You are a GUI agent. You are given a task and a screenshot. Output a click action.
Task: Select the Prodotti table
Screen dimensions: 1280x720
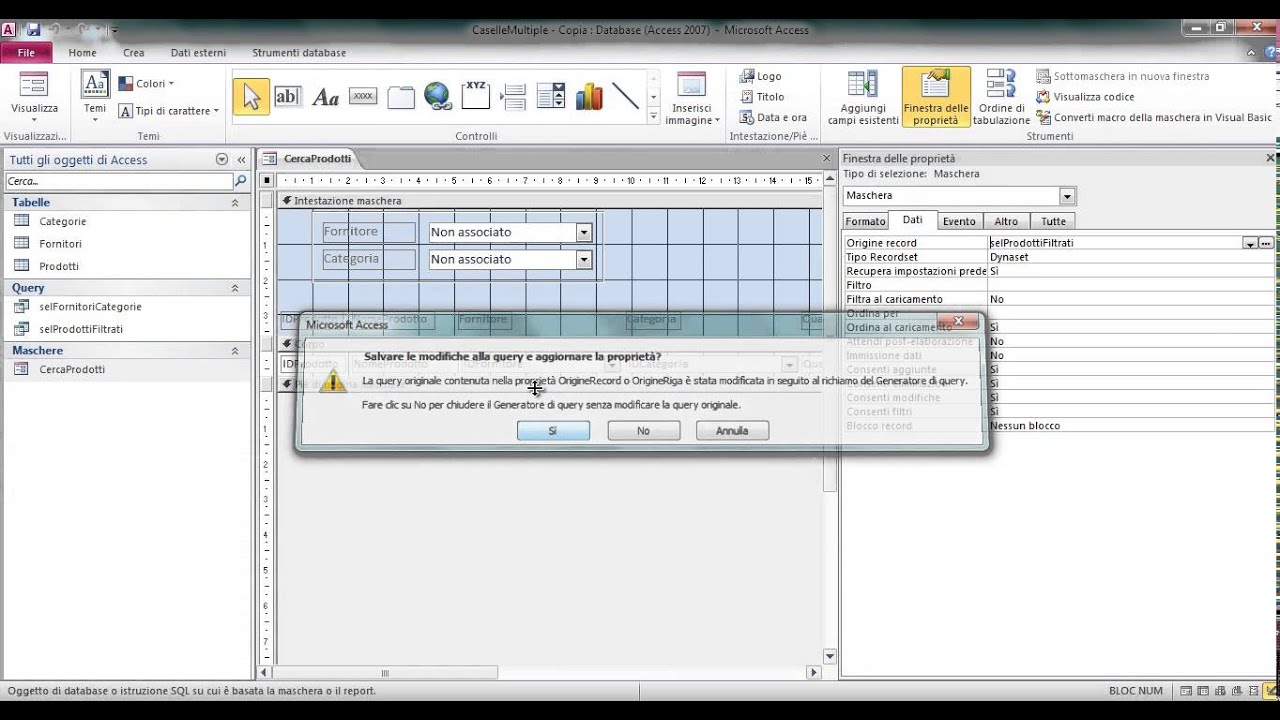[59, 266]
